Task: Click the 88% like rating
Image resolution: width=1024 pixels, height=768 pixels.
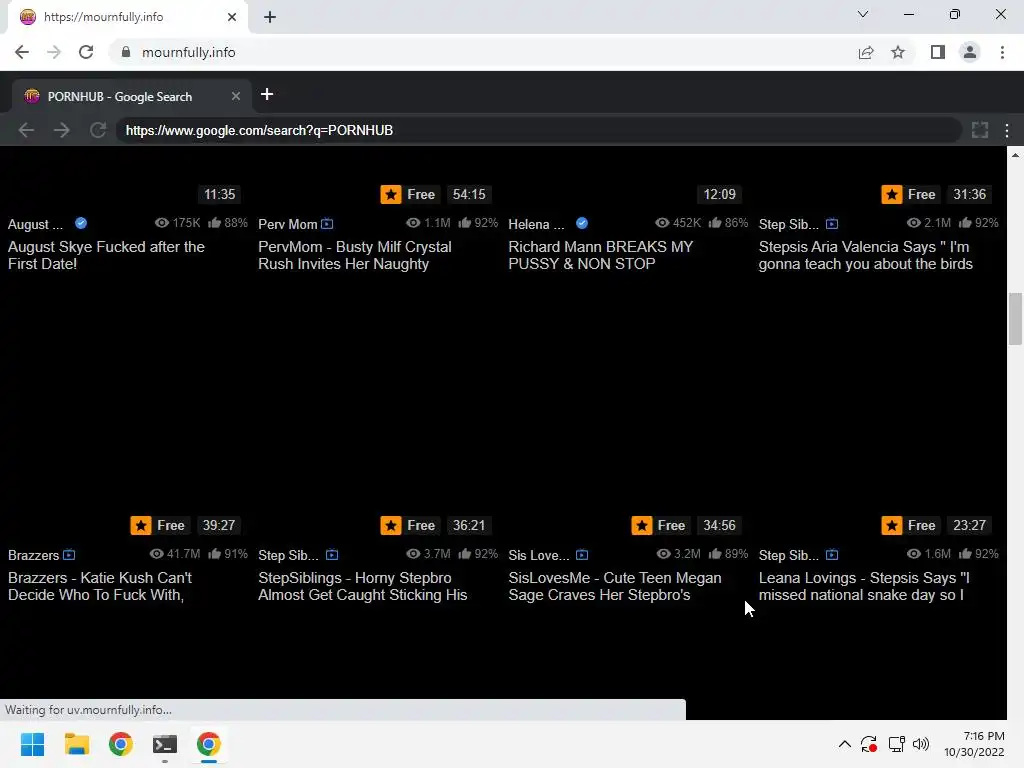Action: (228, 223)
